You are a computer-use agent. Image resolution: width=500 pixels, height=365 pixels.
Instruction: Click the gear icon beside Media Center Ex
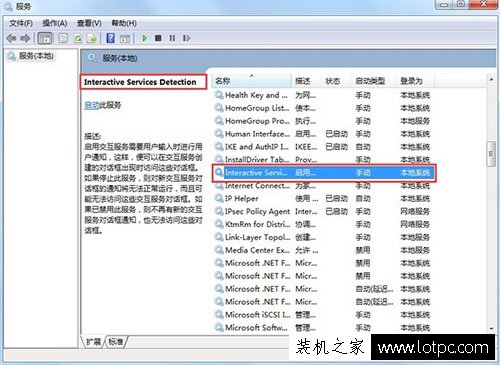click(219, 250)
